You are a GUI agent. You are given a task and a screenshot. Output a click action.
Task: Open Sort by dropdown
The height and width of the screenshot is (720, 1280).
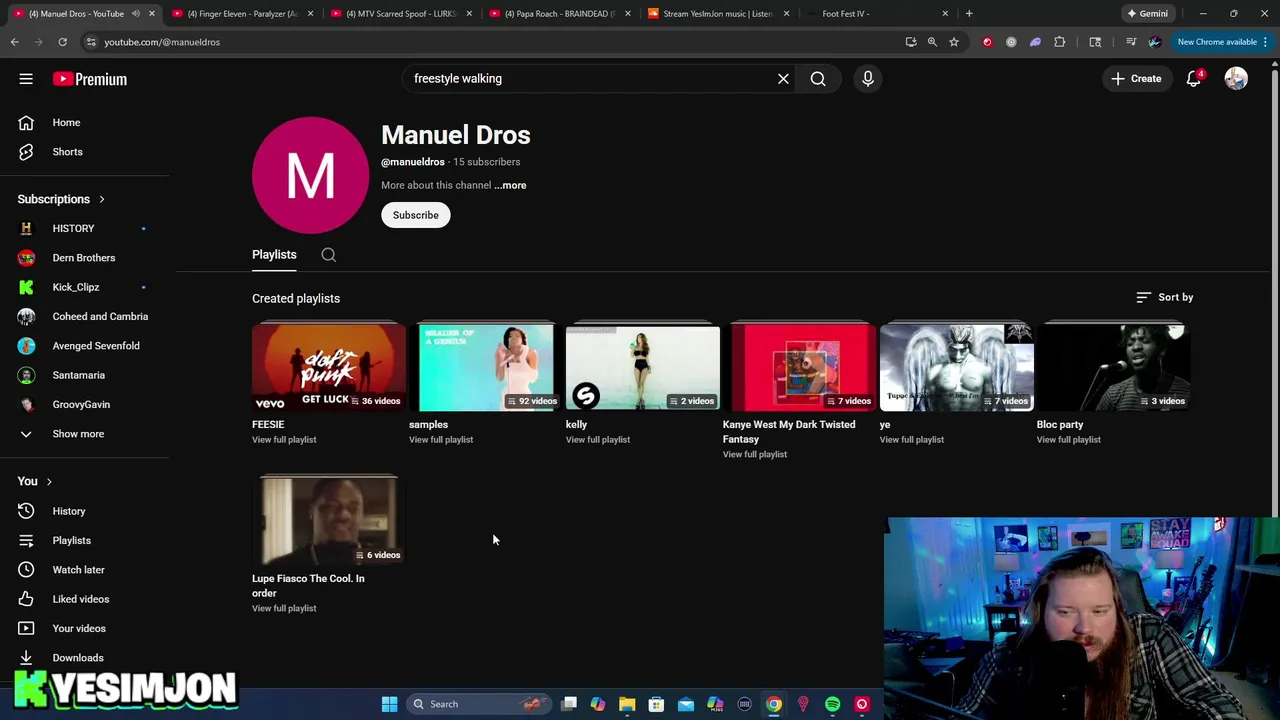click(x=1165, y=297)
